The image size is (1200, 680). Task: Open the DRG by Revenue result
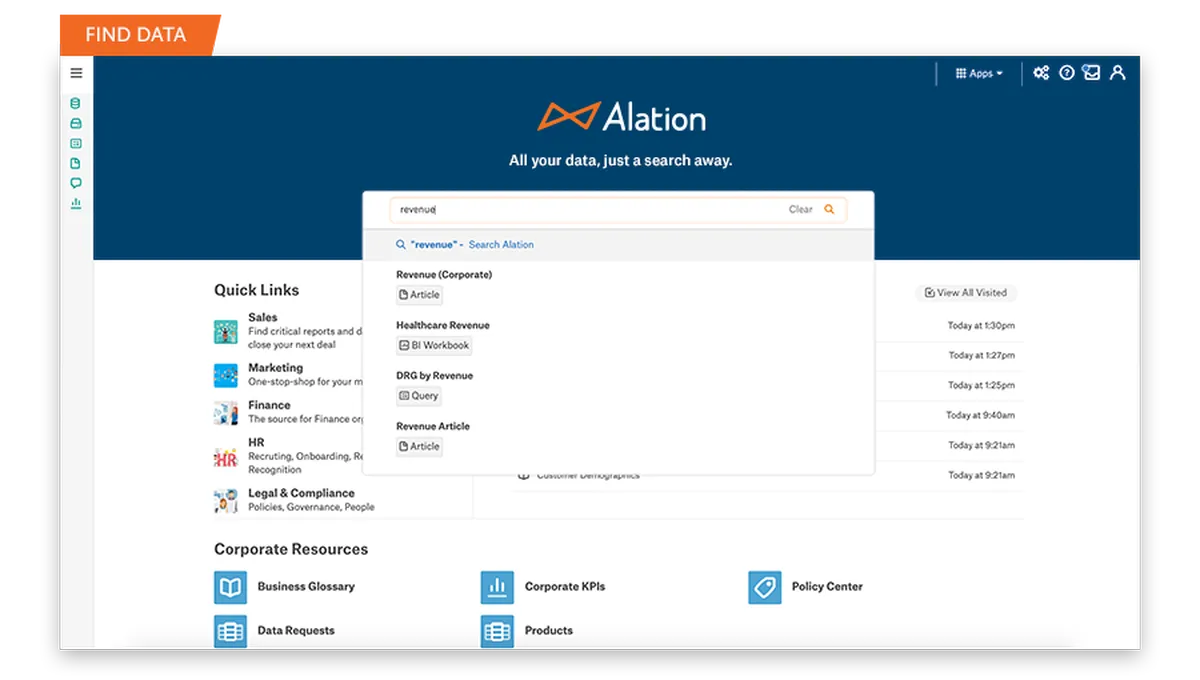(435, 376)
